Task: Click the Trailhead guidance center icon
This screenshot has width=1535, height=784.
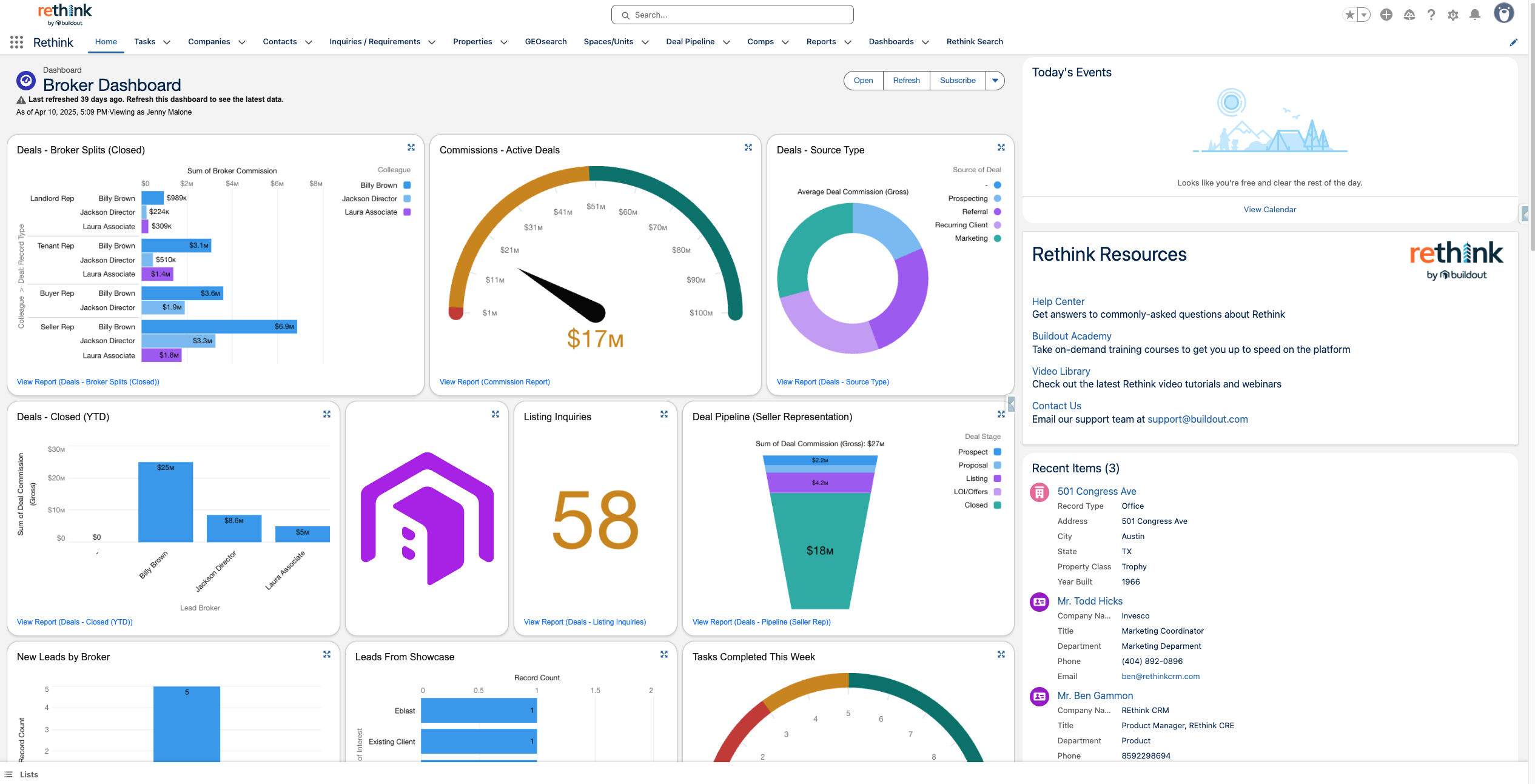Action: pyautogui.click(x=1409, y=15)
